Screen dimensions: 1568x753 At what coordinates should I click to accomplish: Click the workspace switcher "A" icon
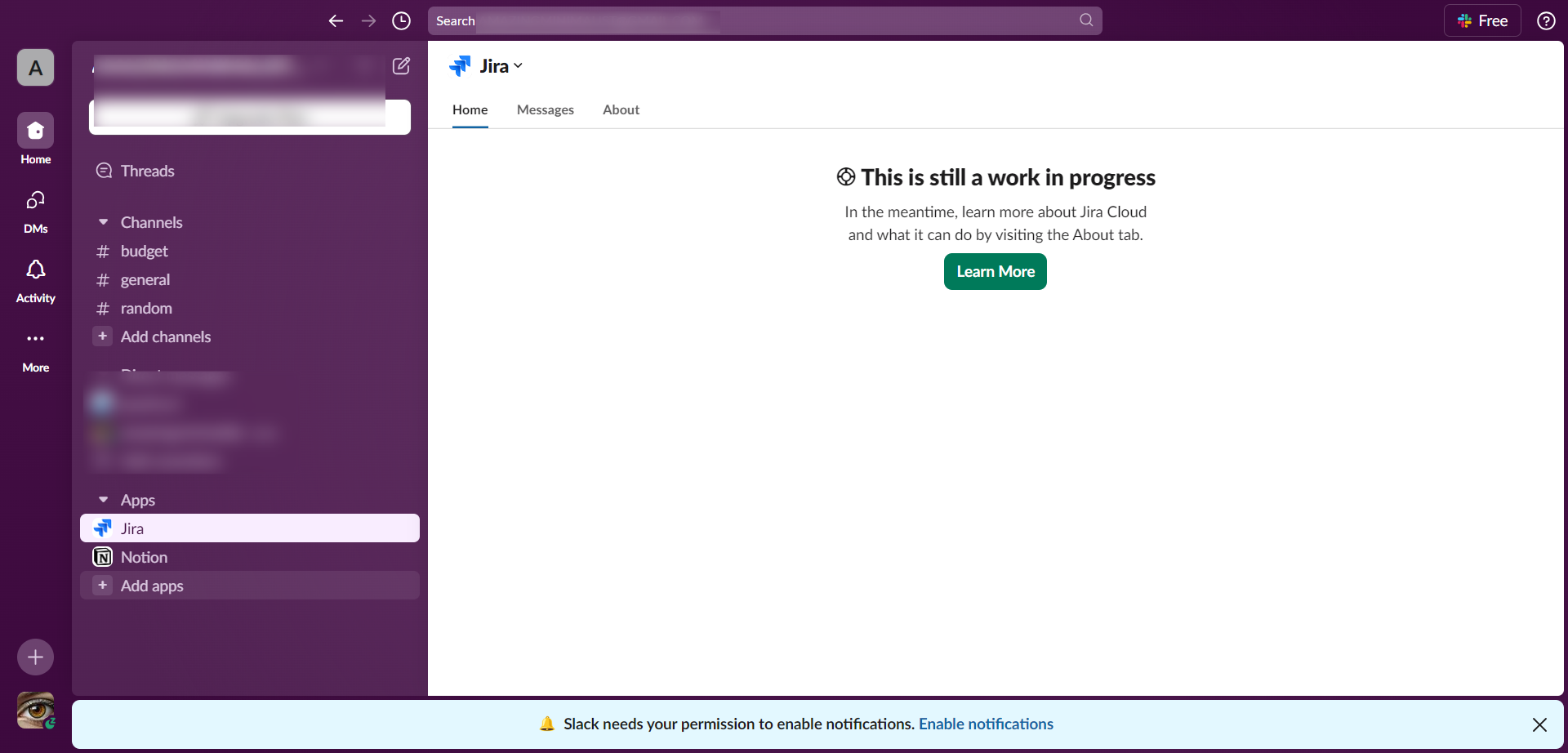[36, 68]
